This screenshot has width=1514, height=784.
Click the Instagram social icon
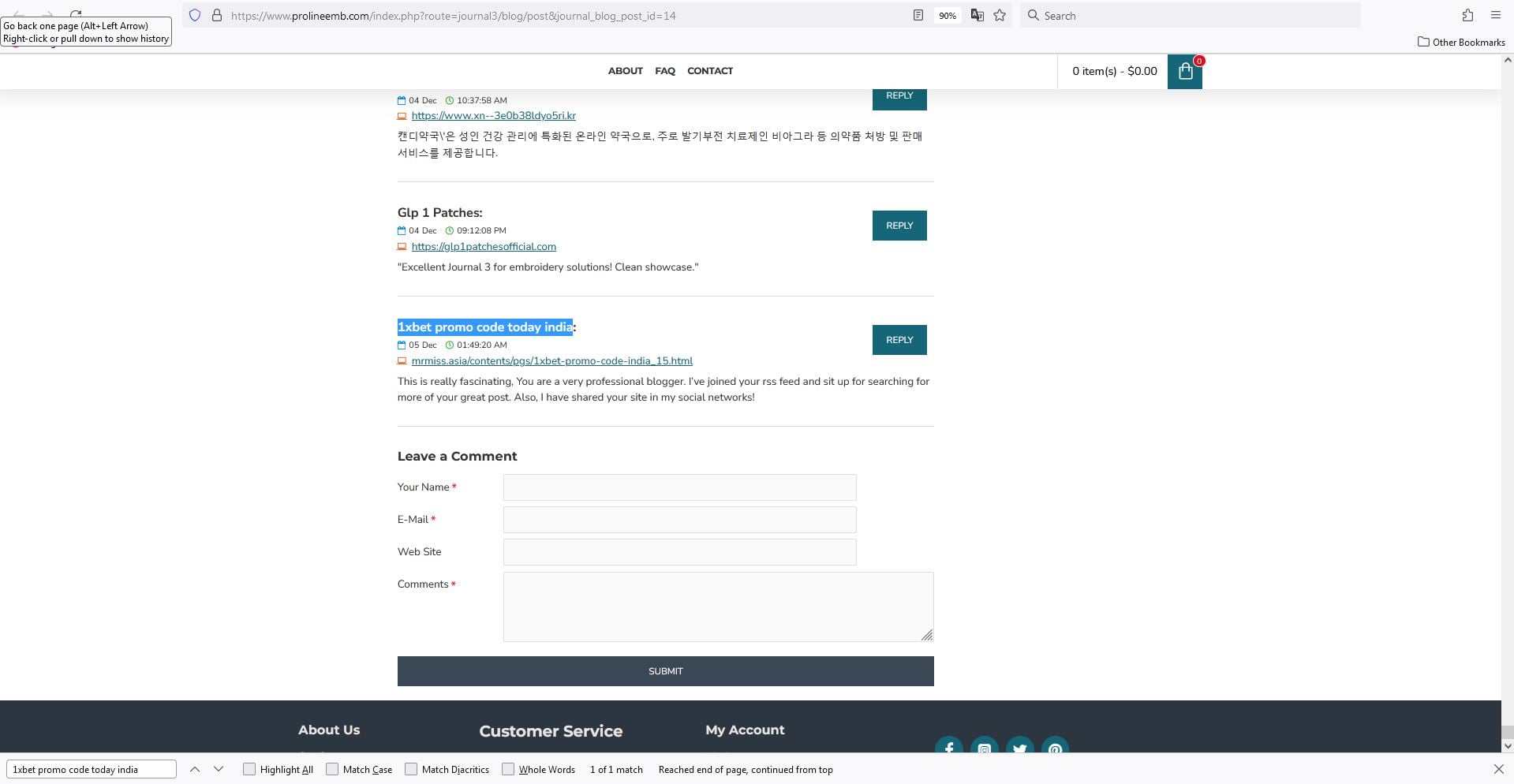984,749
